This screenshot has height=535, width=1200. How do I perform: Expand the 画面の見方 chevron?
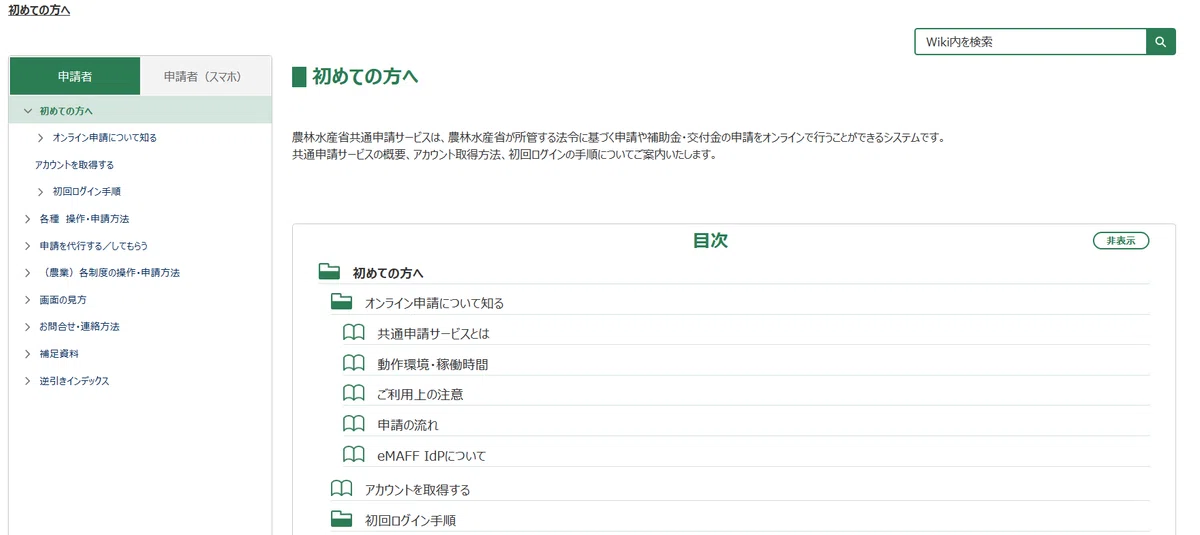[x=27, y=299]
